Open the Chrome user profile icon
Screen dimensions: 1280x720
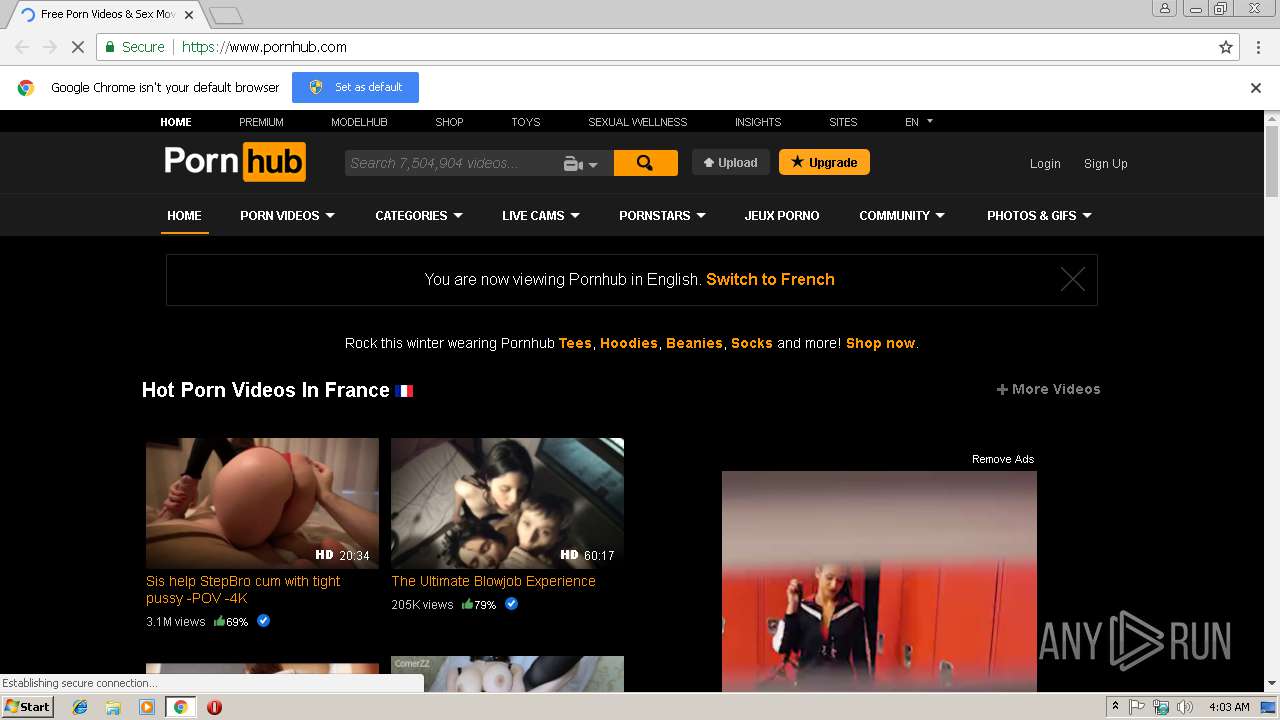[1165, 8]
